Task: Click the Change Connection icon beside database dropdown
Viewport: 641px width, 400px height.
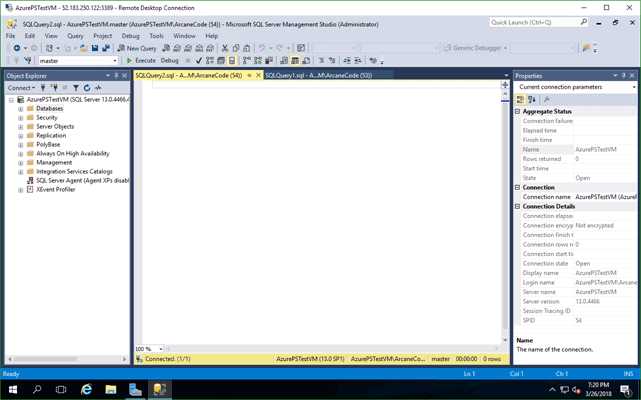Action: pos(28,61)
